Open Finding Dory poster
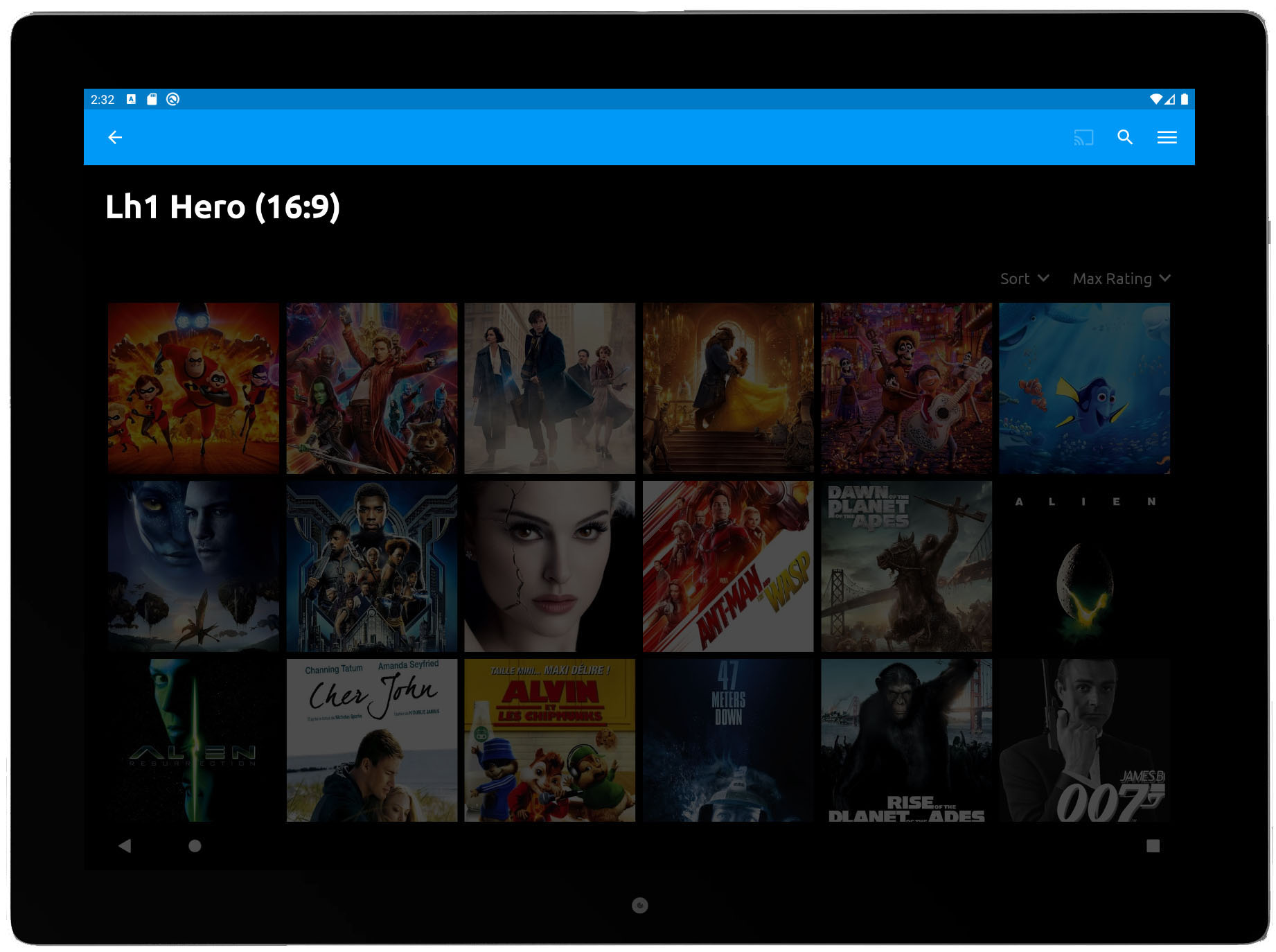This screenshot has width=1276, height=952. point(1085,388)
